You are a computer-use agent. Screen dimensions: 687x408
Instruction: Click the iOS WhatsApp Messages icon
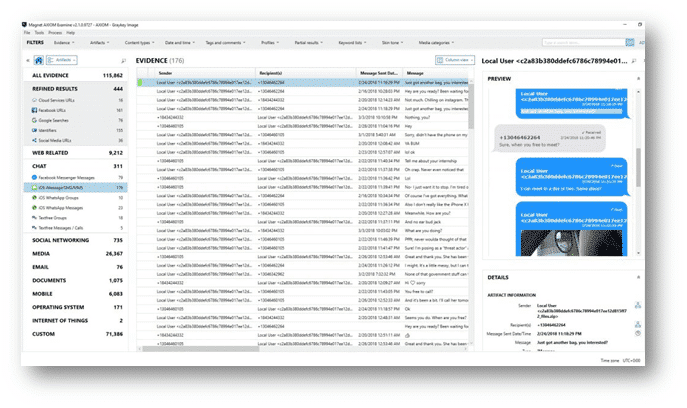tap(34, 208)
